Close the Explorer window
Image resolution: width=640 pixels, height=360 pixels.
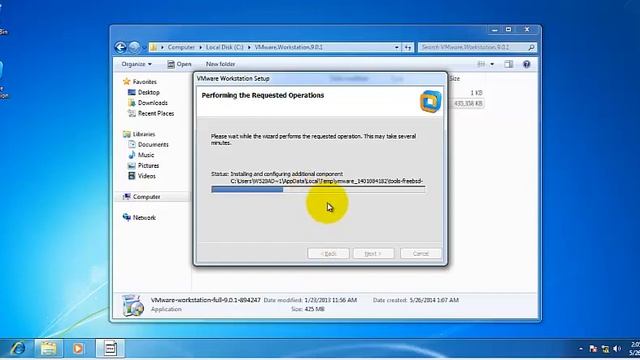click(527, 30)
